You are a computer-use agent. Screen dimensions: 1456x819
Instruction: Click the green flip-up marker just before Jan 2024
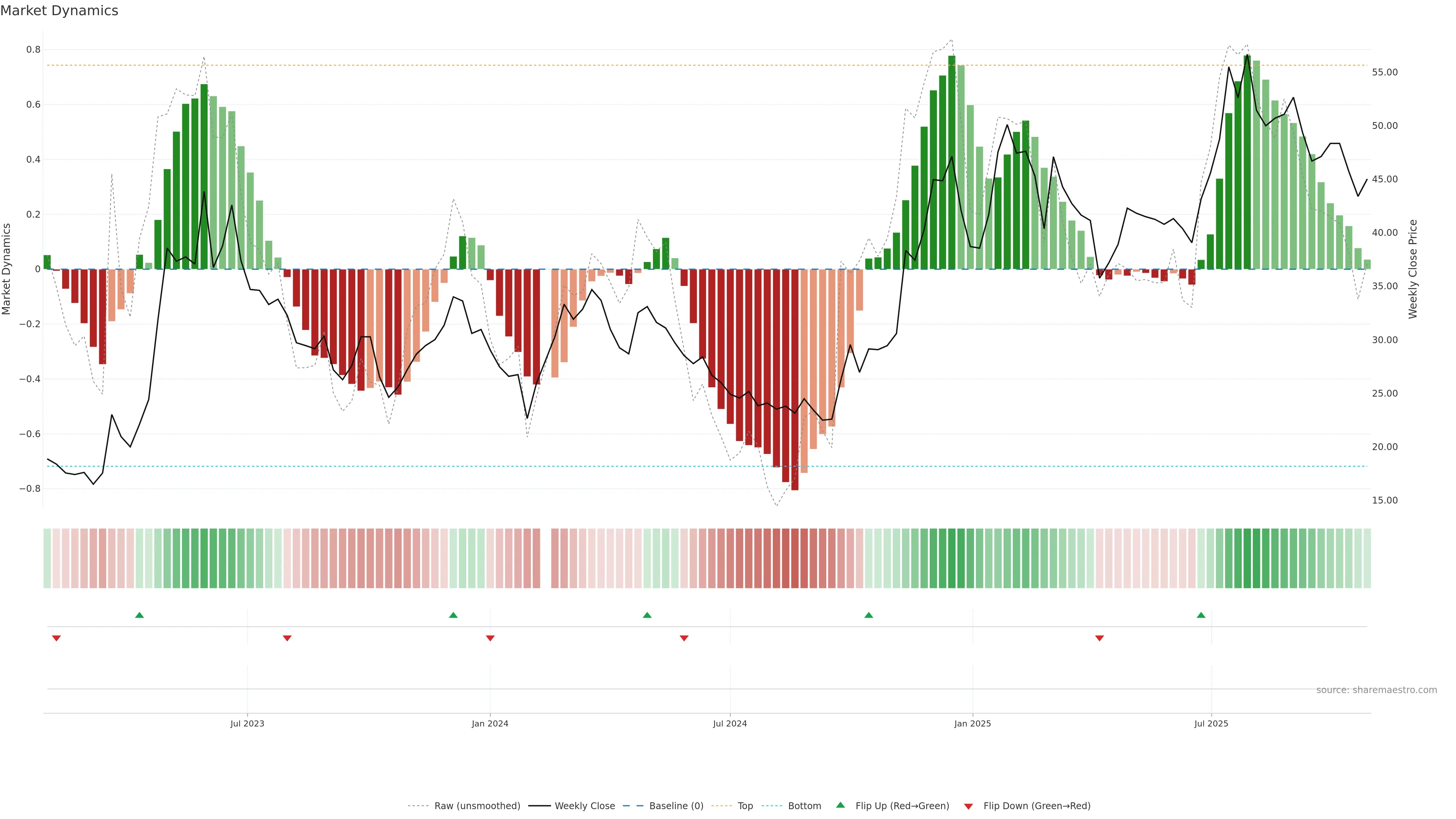453,615
